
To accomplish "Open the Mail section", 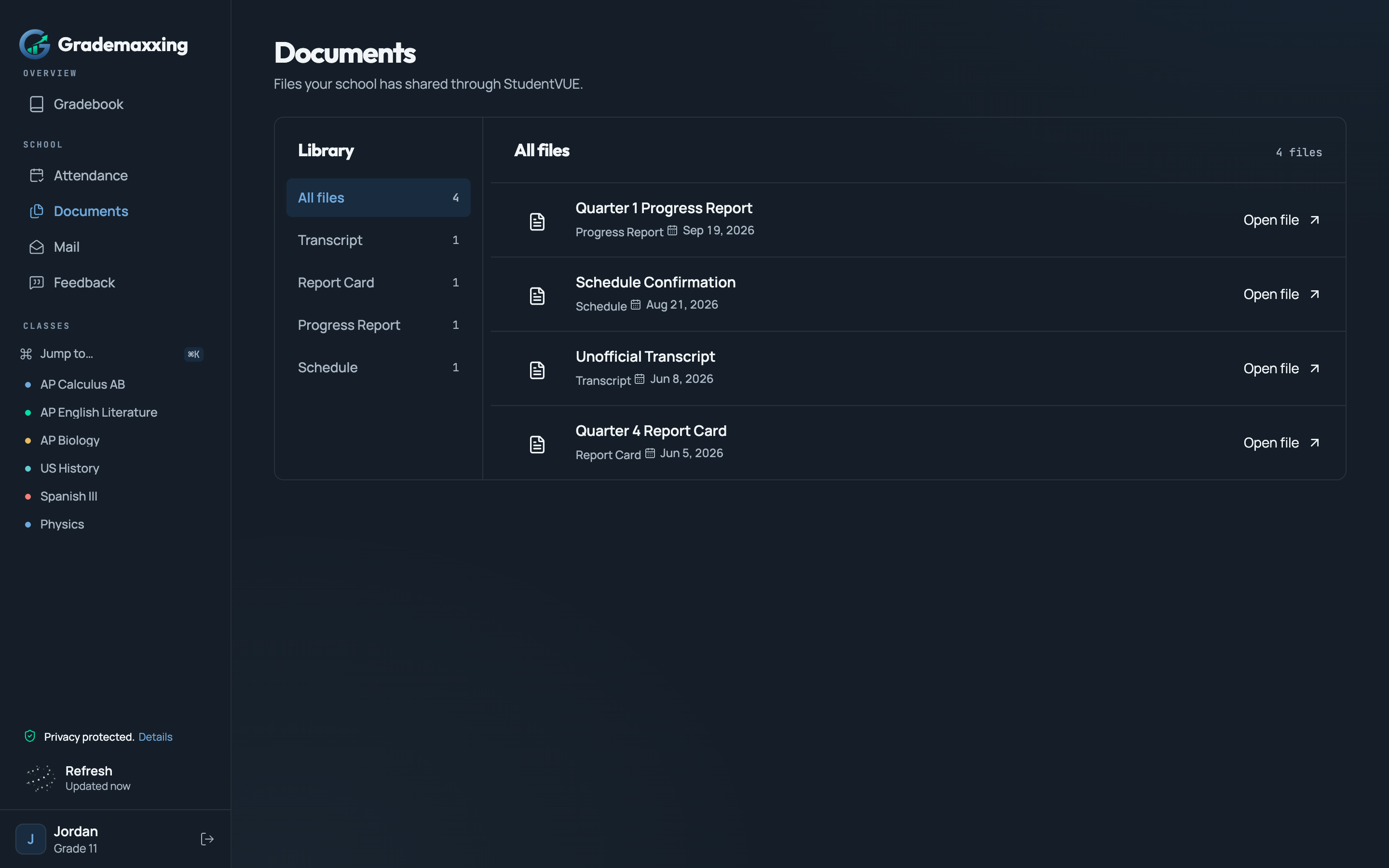I will pos(115,247).
